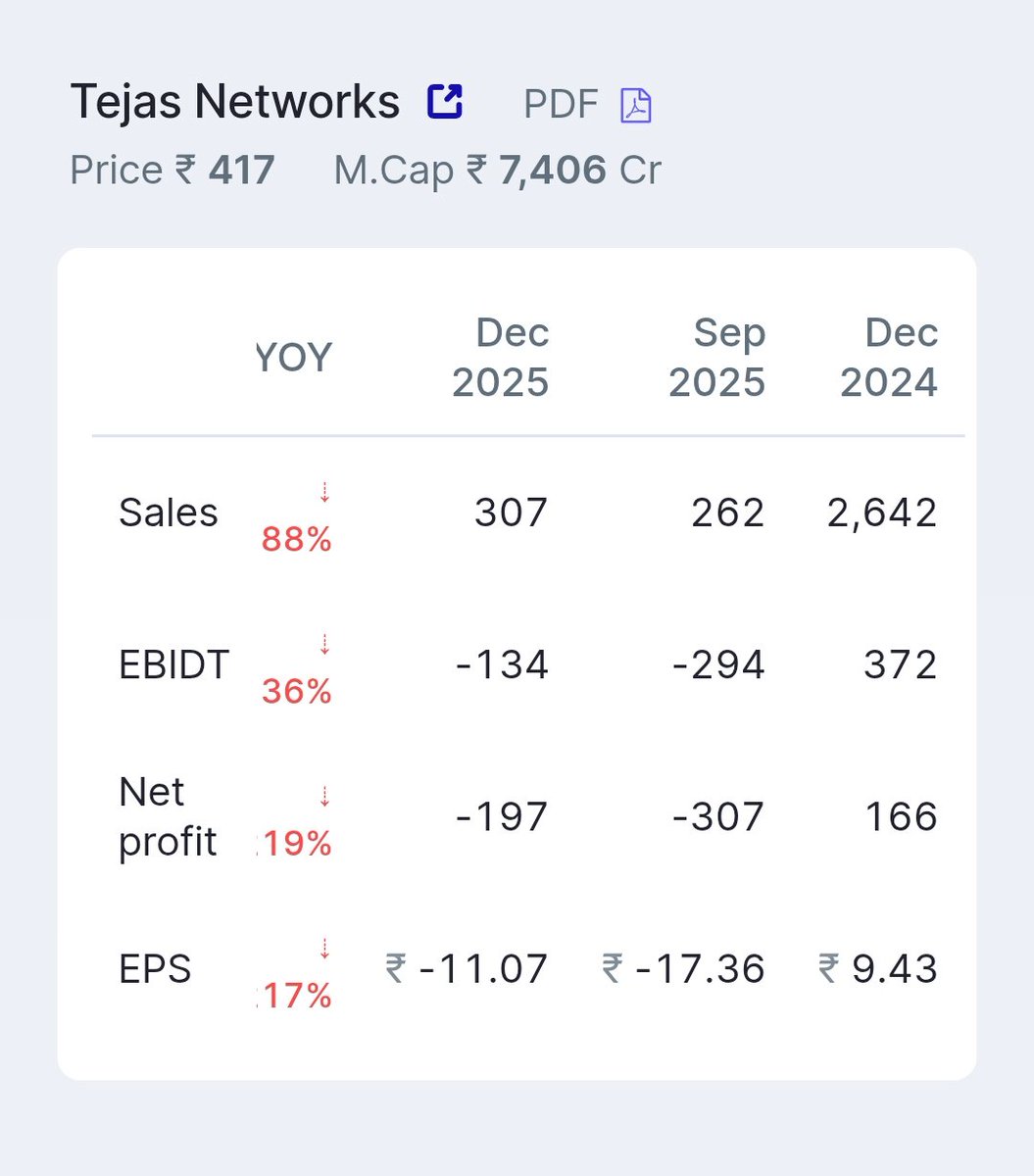The image size is (1034, 1176).
Task: Click the Dec 2024 sales value 2,642
Action: (x=882, y=513)
